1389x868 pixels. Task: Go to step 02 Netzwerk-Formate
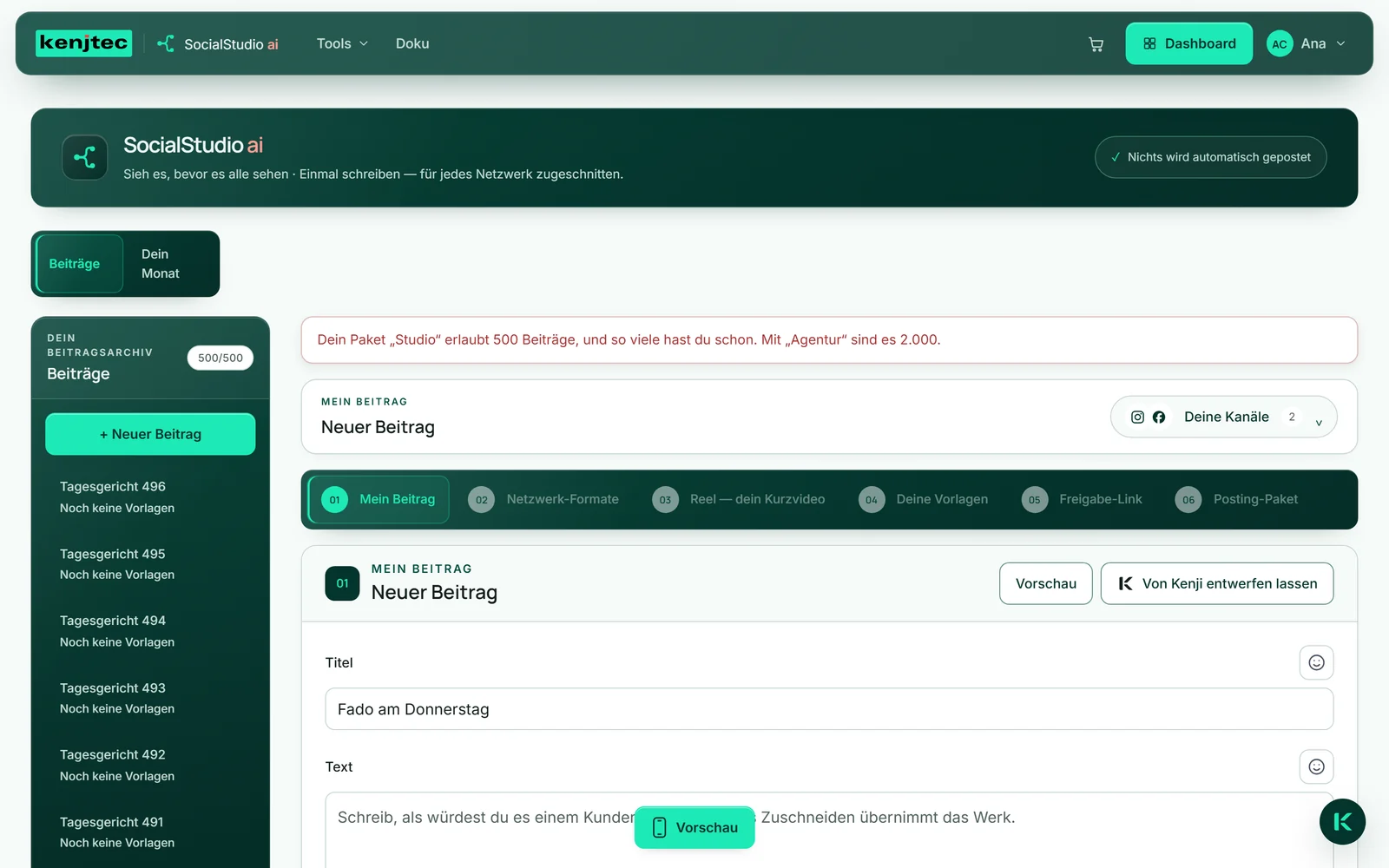pos(543,500)
